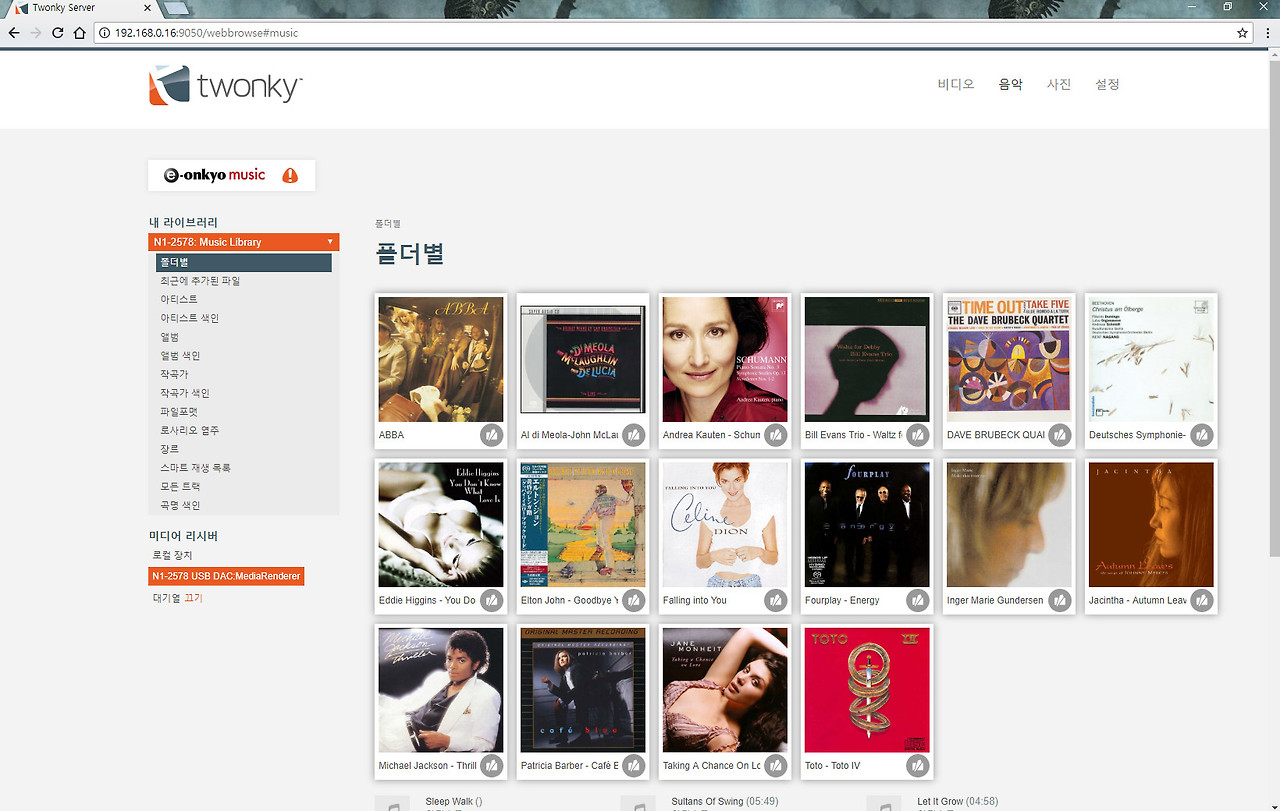The height and width of the screenshot is (811, 1280).
Task: Open 앨범 색인 in the sidebar
Action: point(180,356)
